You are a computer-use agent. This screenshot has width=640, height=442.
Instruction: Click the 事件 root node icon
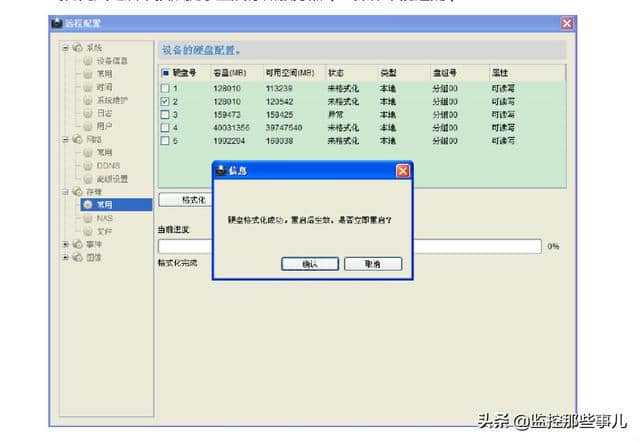point(78,244)
